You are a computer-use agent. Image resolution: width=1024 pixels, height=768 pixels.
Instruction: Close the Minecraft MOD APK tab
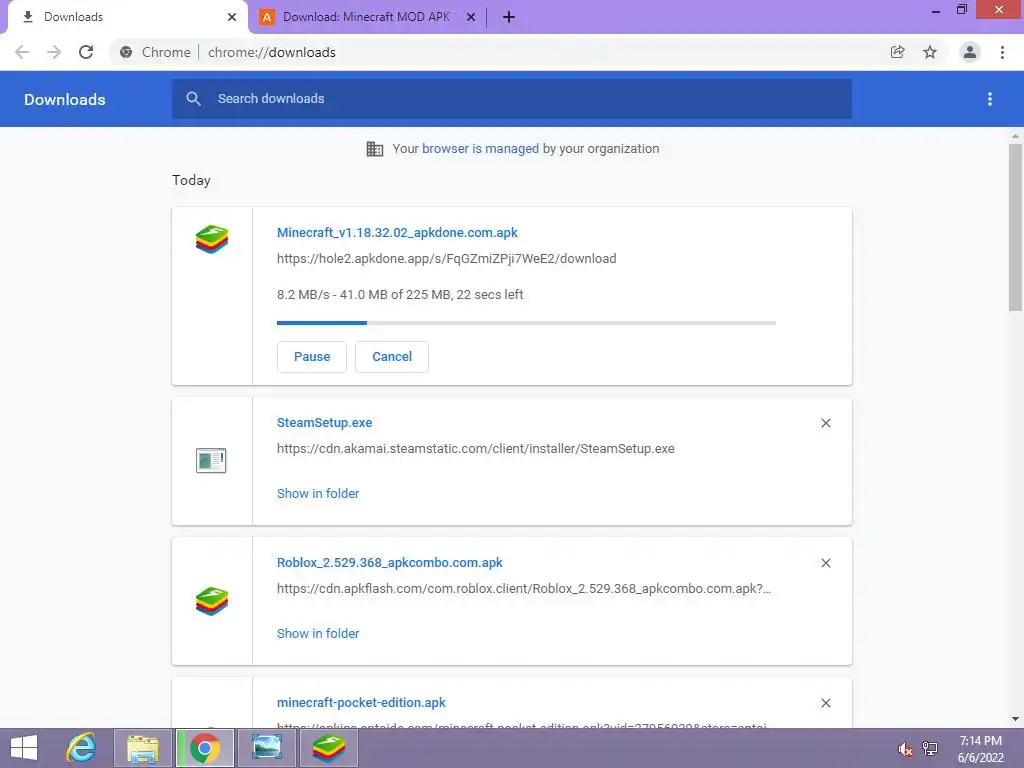tap(471, 17)
